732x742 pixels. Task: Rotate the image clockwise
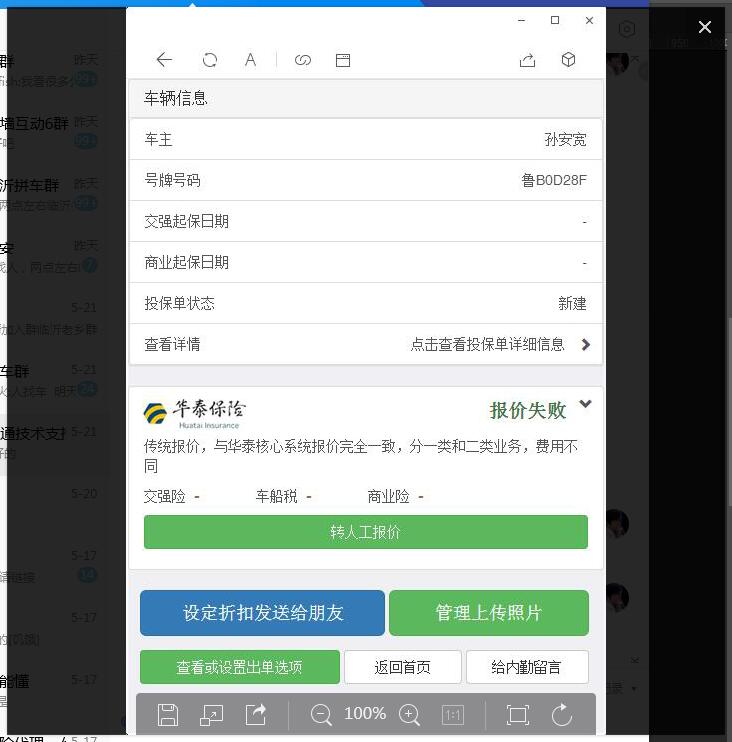562,715
